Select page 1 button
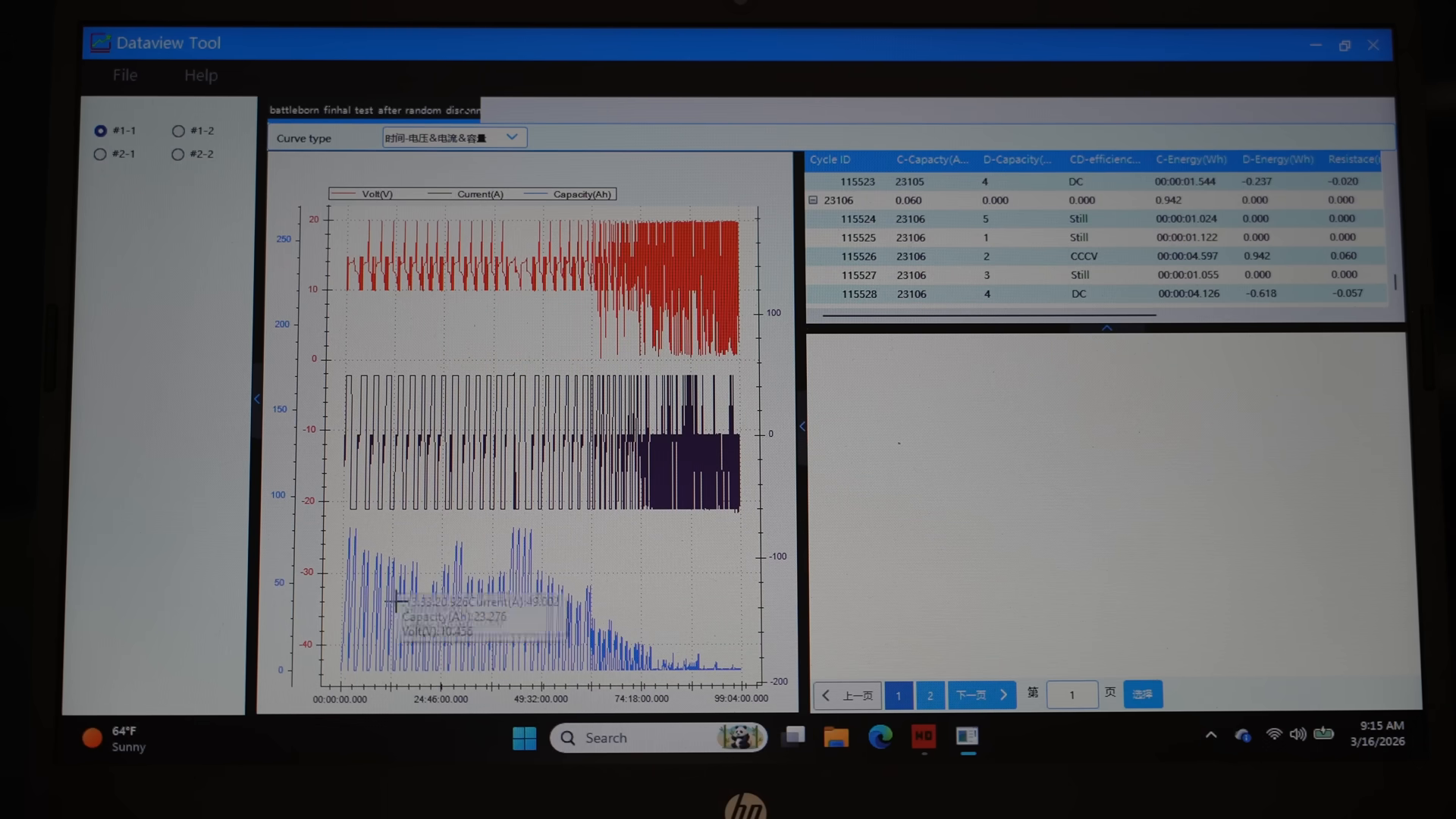The height and width of the screenshot is (819, 1456). 899,695
